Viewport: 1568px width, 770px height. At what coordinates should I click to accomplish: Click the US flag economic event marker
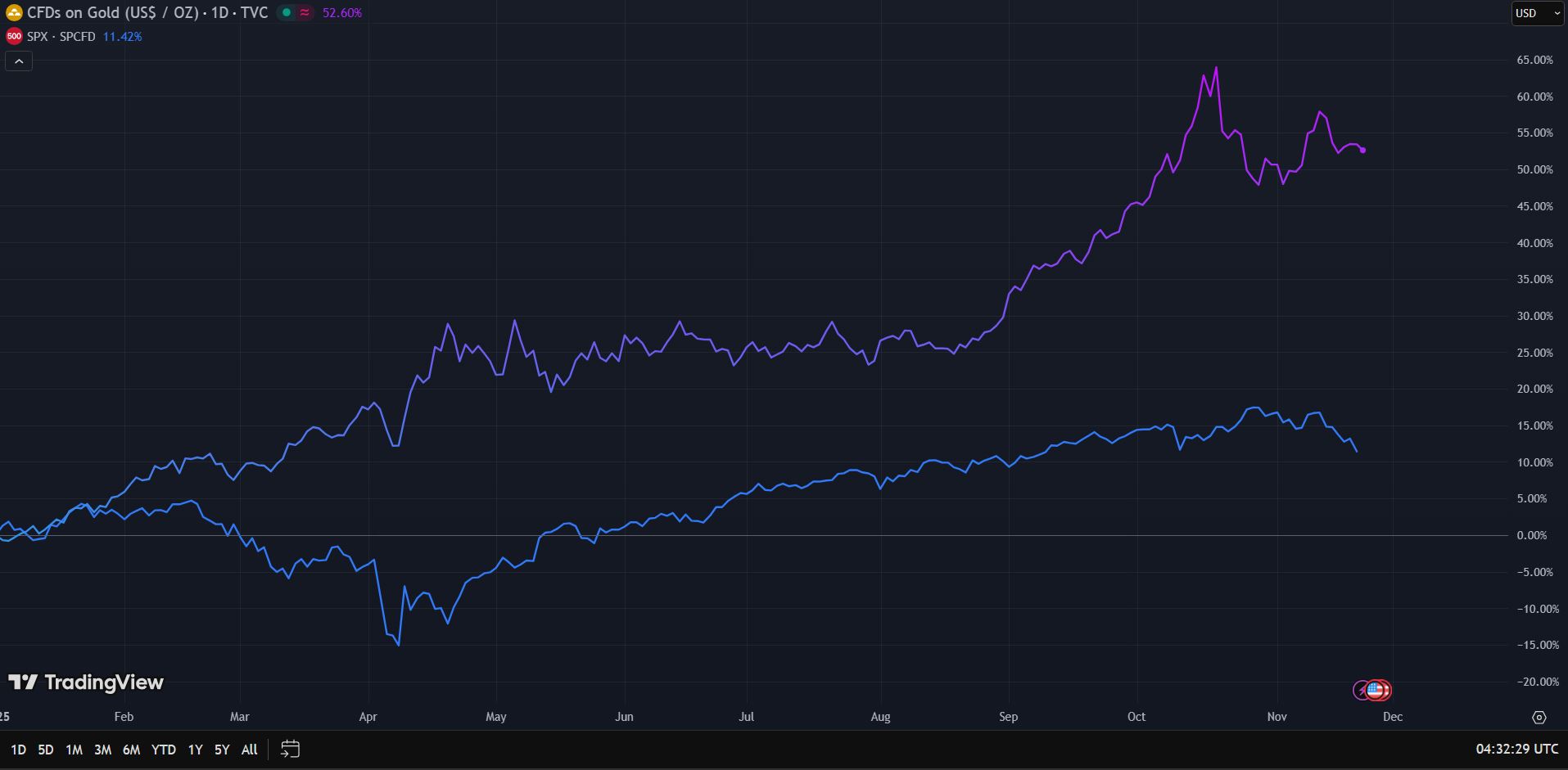(x=1377, y=691)
